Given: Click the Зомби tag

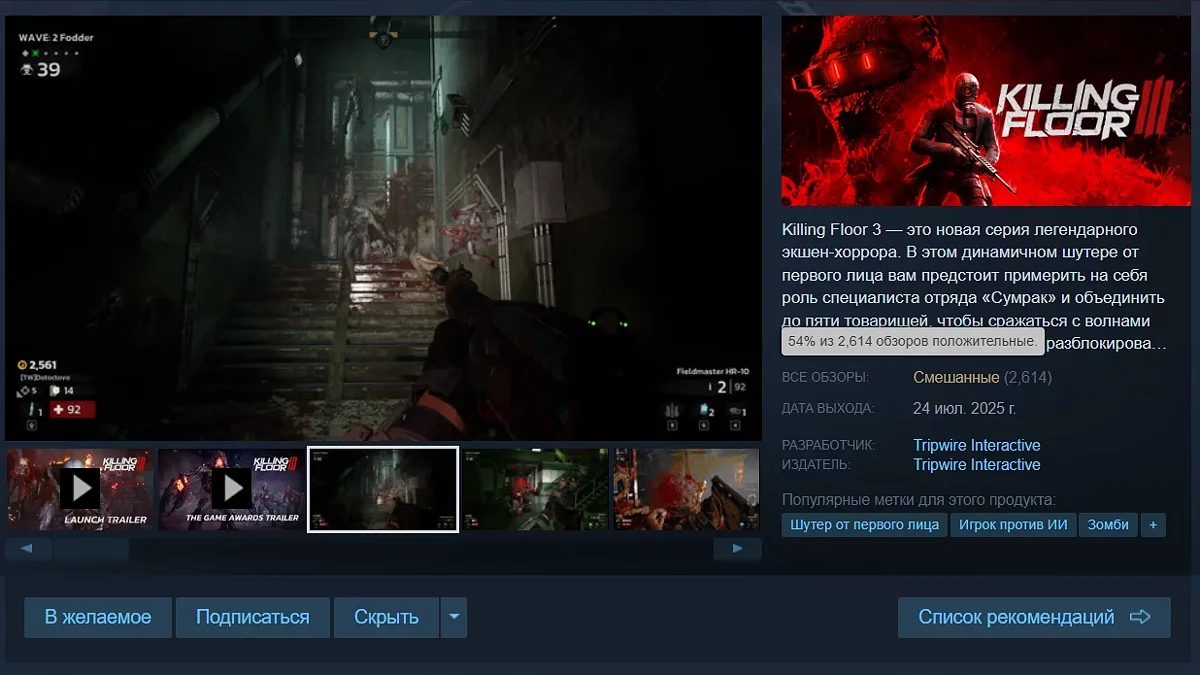Looking at the screenshot, I should pos(1108,525).
